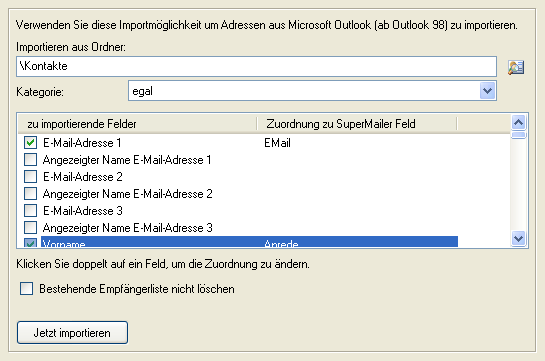Check the Angezeigter Name E-Mail-Adresse 1 box

(30, 159)
